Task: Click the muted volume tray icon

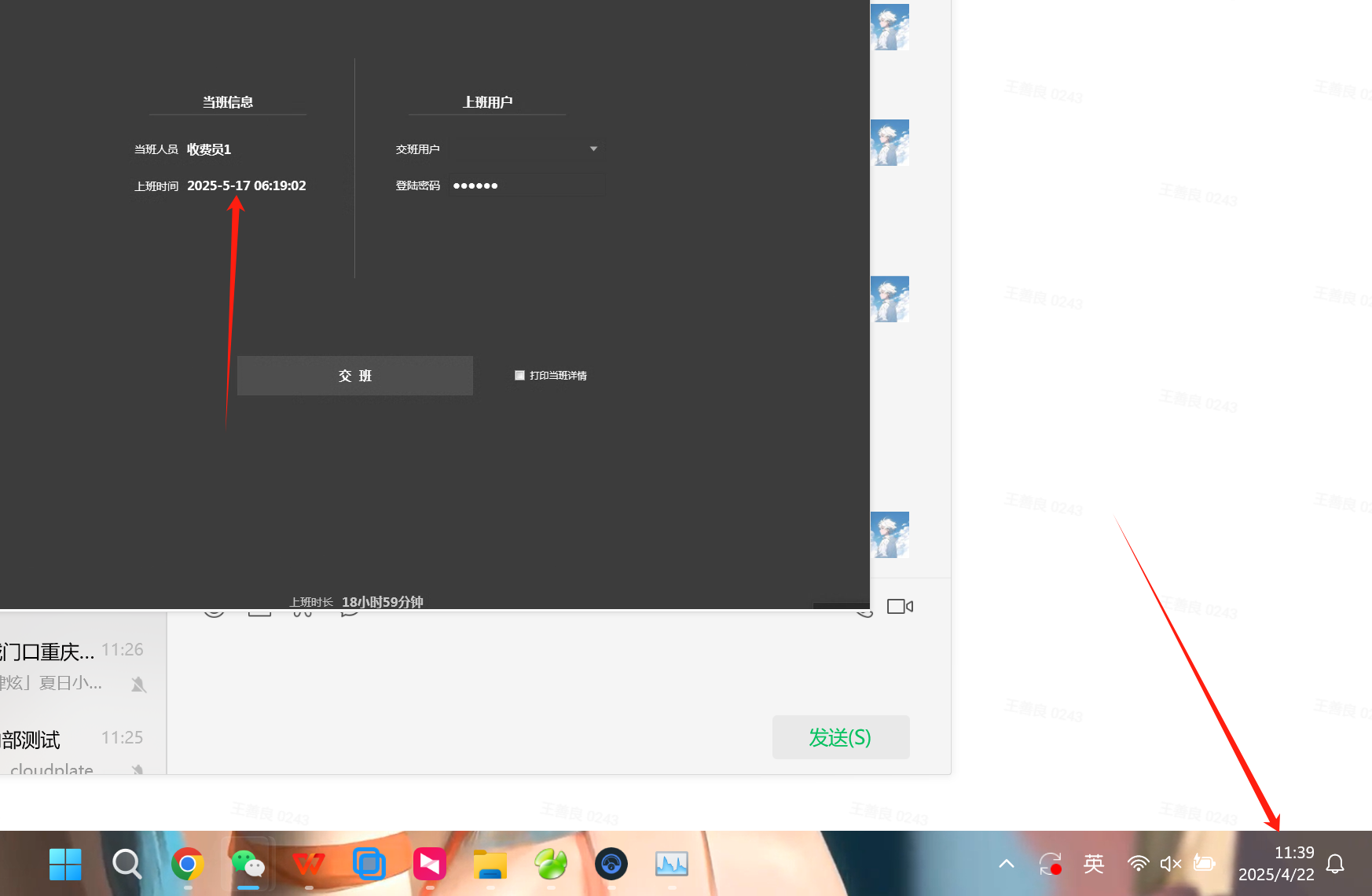Action: pyautogui.click(x=1171, y=864)
